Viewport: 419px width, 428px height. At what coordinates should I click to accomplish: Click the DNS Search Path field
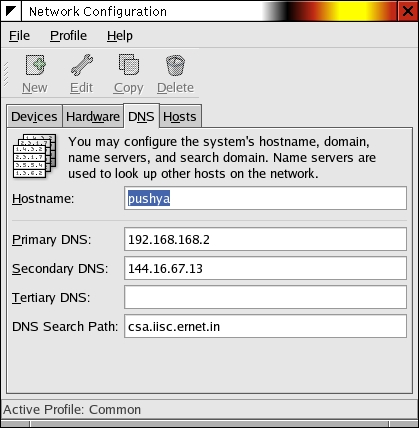[265, 326]
